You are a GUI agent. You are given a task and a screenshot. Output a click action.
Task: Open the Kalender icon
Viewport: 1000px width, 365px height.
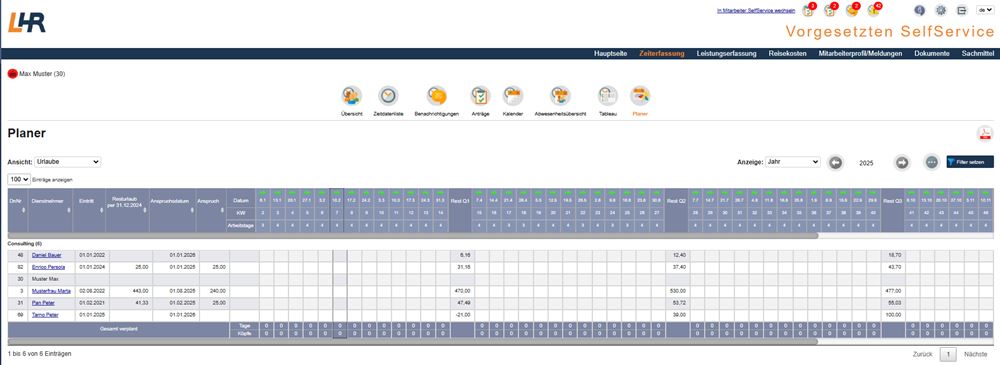[513, 96]
